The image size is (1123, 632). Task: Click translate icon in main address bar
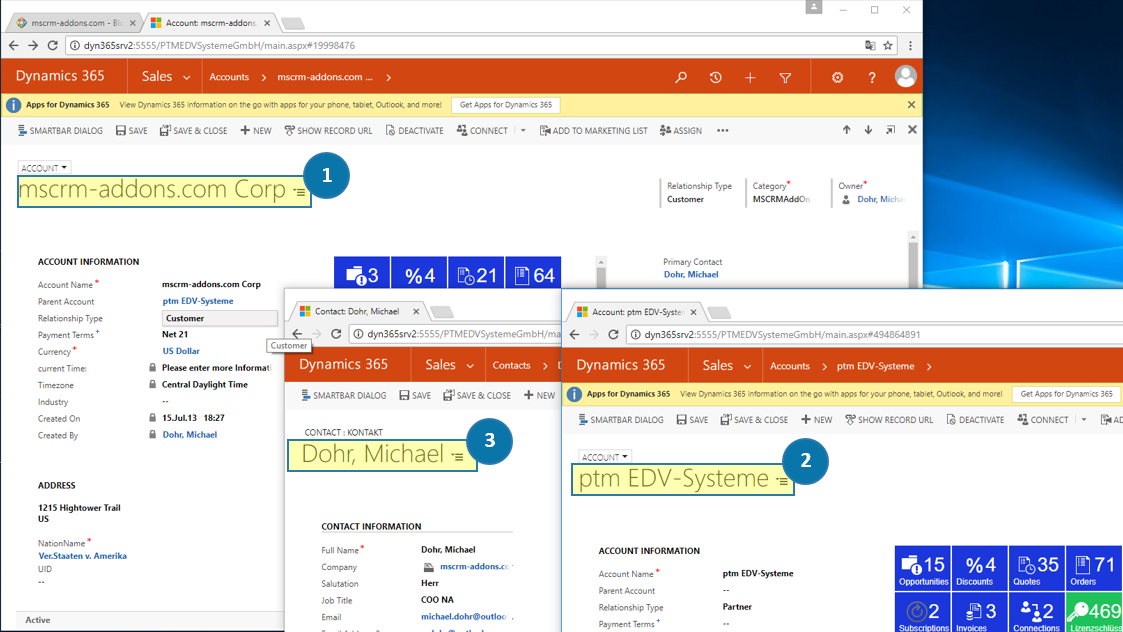coord(869,45)
